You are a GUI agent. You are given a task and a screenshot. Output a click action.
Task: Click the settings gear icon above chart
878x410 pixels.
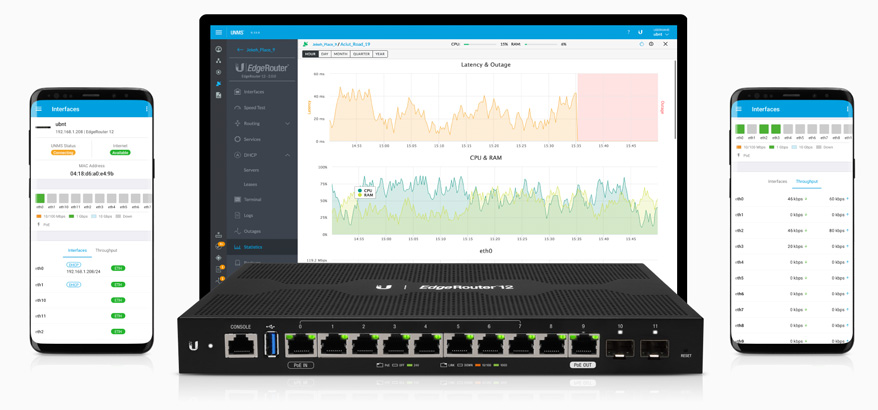click(x=651, y=44)
